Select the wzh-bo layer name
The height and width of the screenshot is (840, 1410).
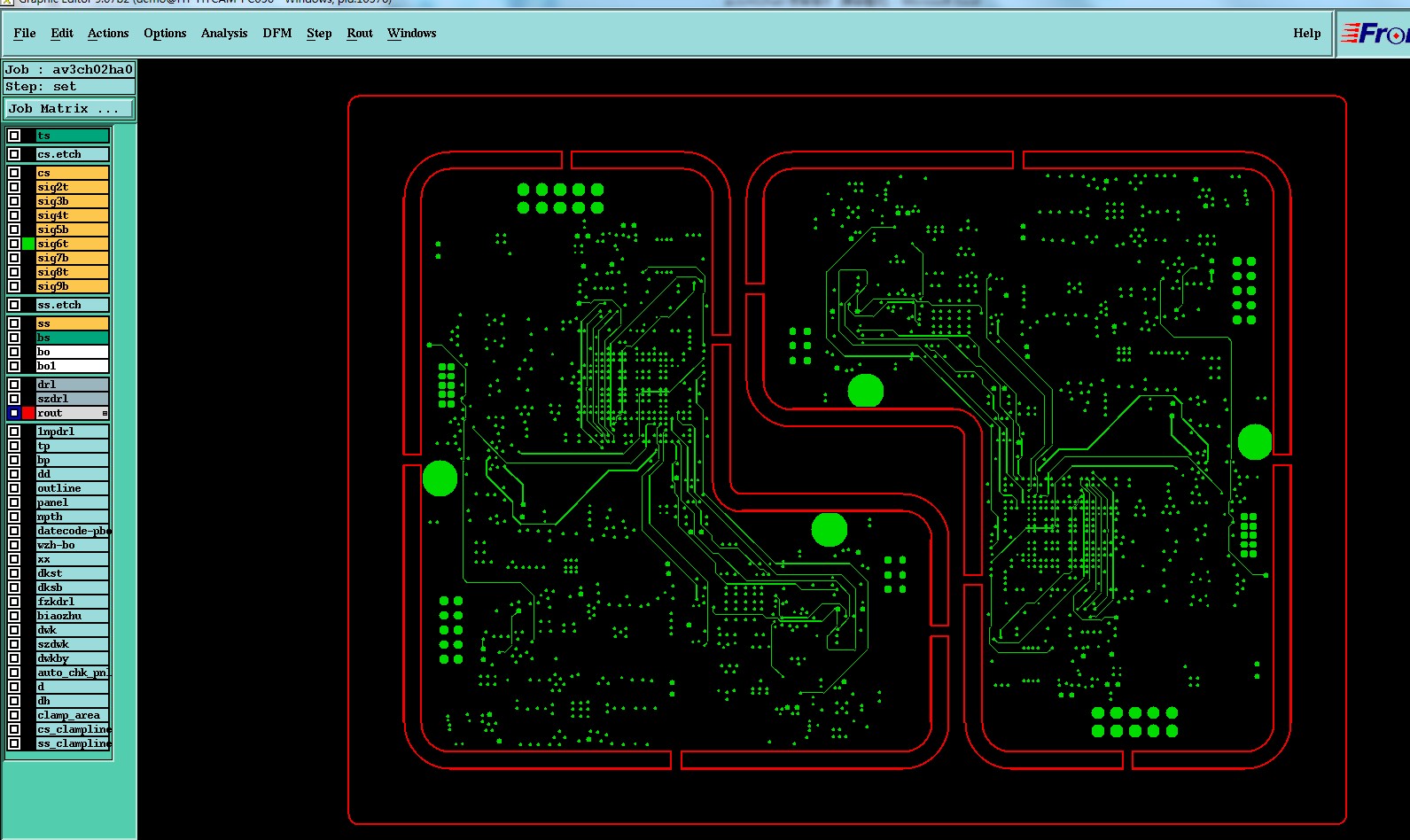click(x=73, y=545)
